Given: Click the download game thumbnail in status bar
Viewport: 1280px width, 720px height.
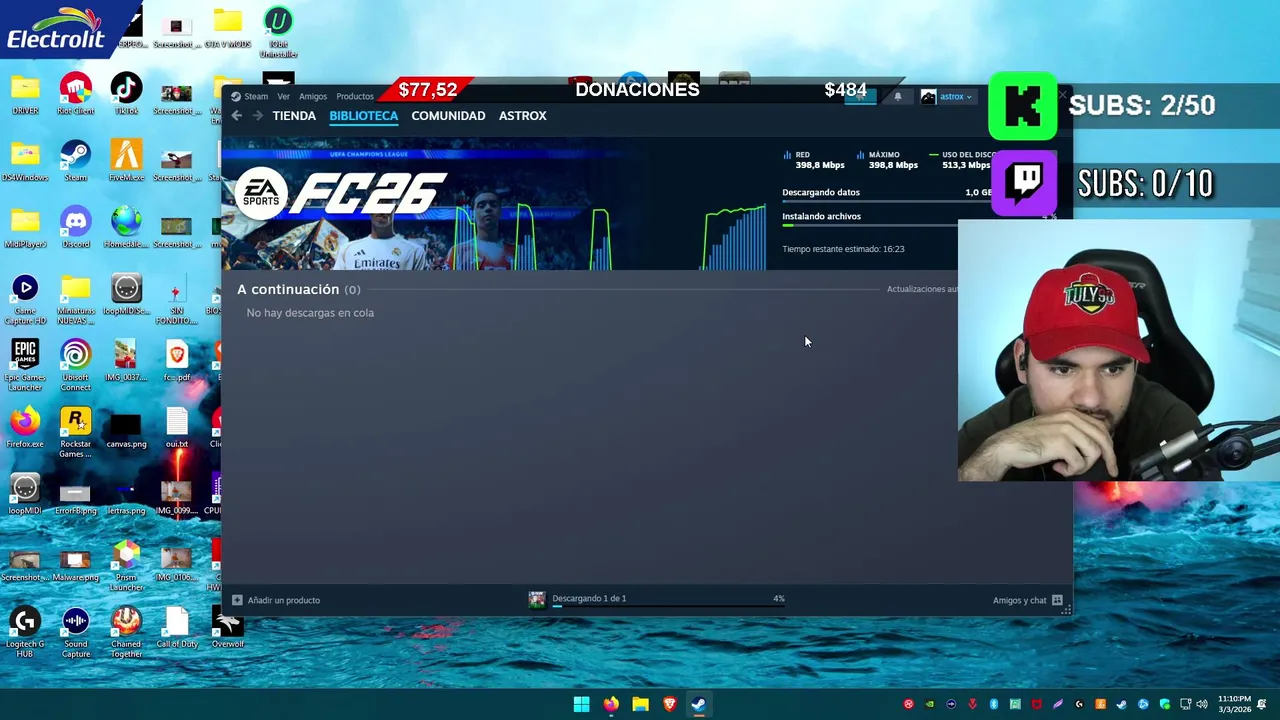Looking at the screenshot, I should (x=537, y=599).
